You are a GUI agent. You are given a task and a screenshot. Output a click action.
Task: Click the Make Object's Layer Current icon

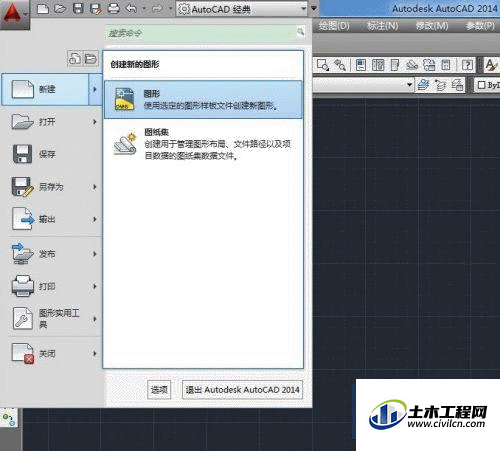pos(423,85)
